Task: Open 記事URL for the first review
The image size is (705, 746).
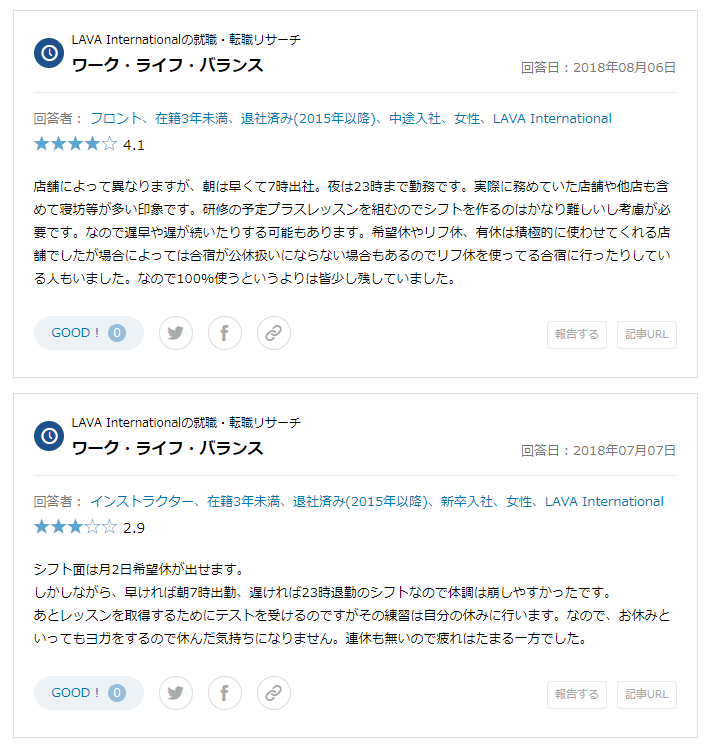Action: tap(646, 335)
